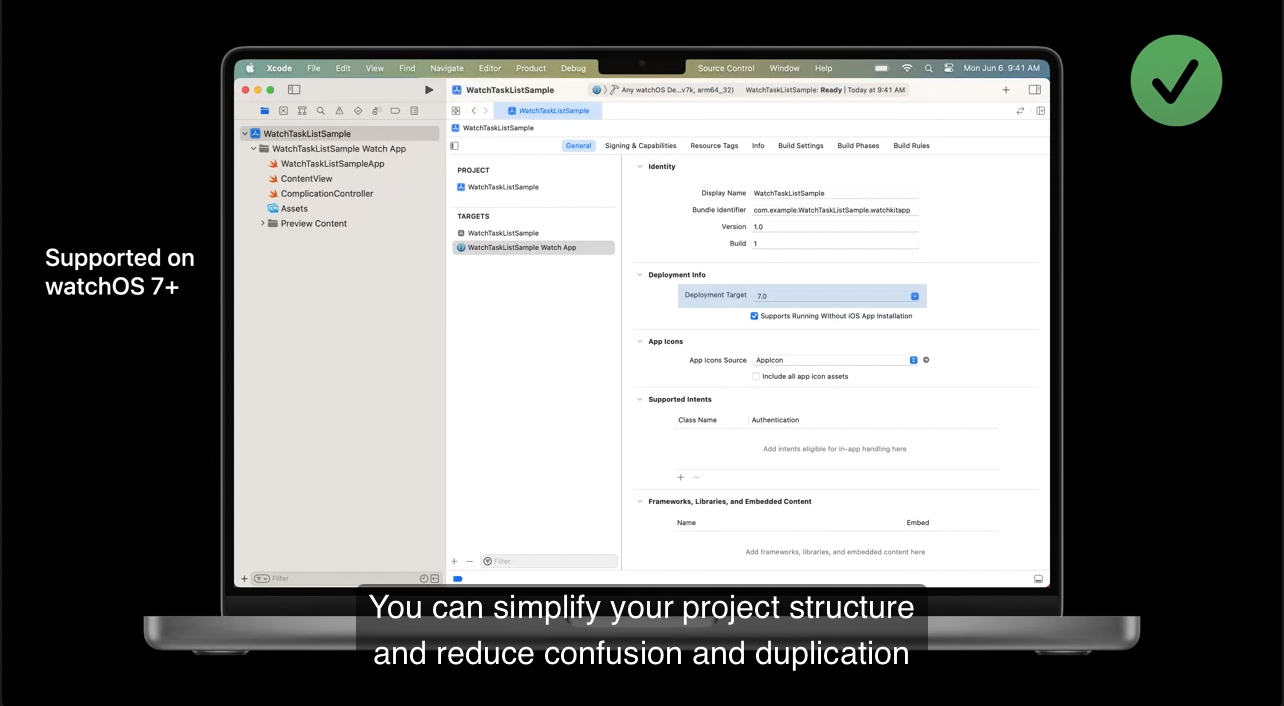Viewport: 1284px width, 706px height.
Task: Click the Run (play) button
Action: [429, 90]
